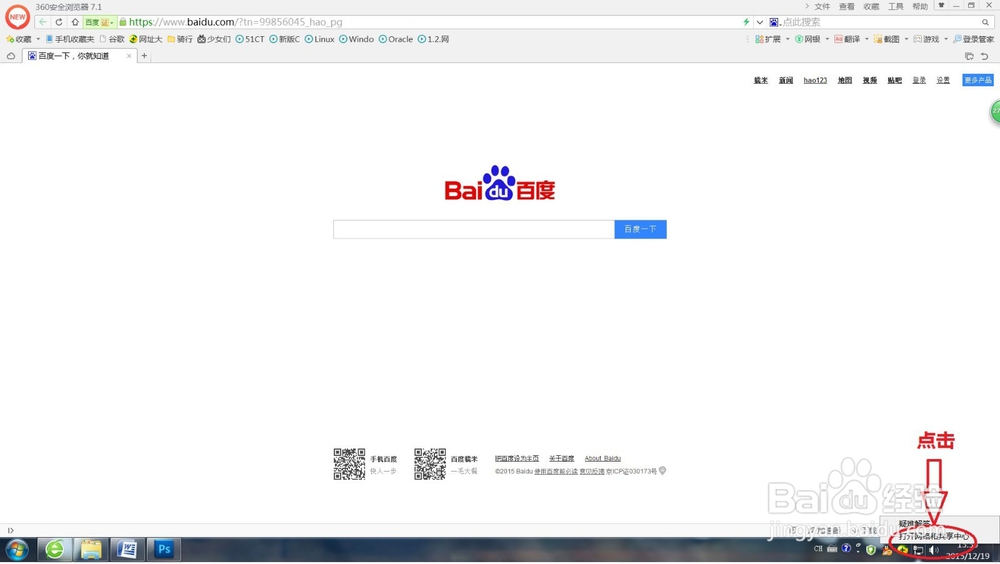
Task: Open the 地图 link
Action: click(845, 80)
